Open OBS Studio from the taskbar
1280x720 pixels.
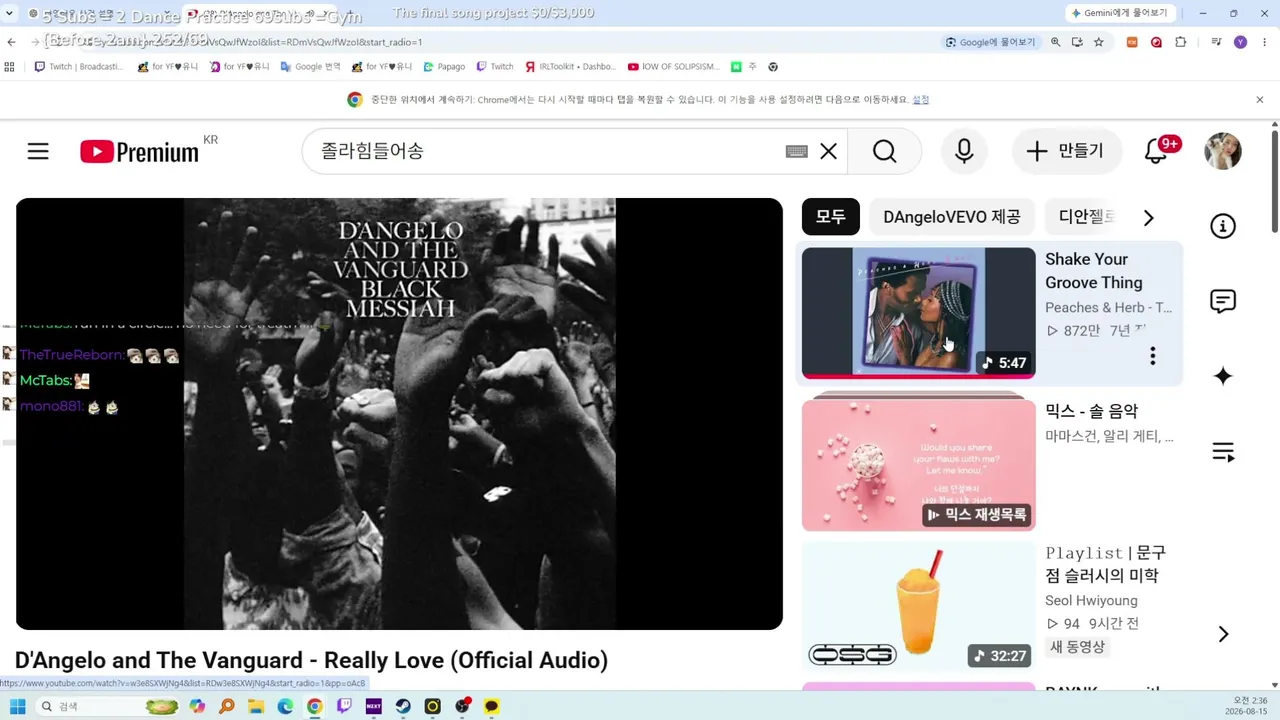coord(462,706)
